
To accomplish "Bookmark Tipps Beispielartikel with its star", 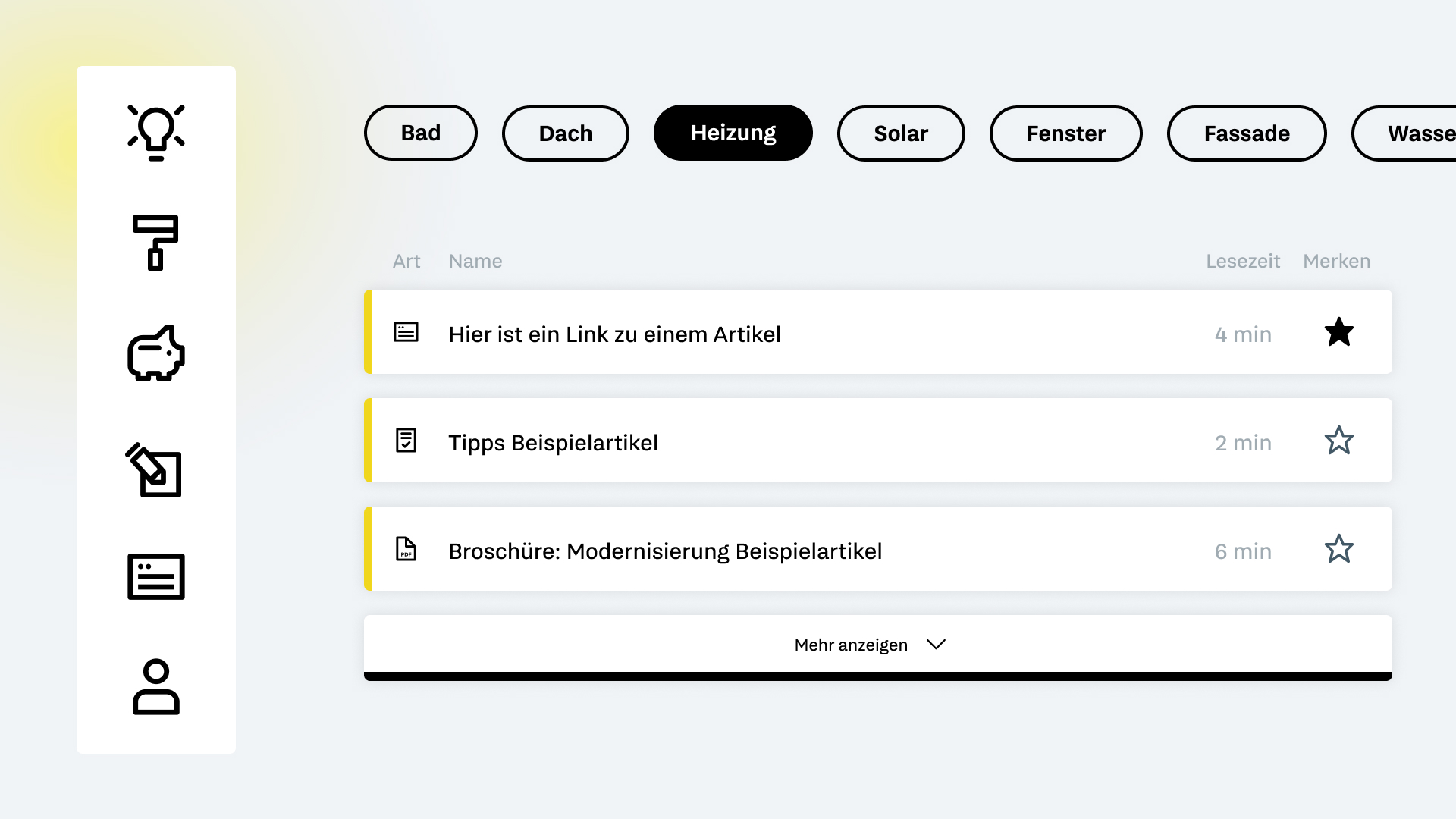I will [1339, 441].
